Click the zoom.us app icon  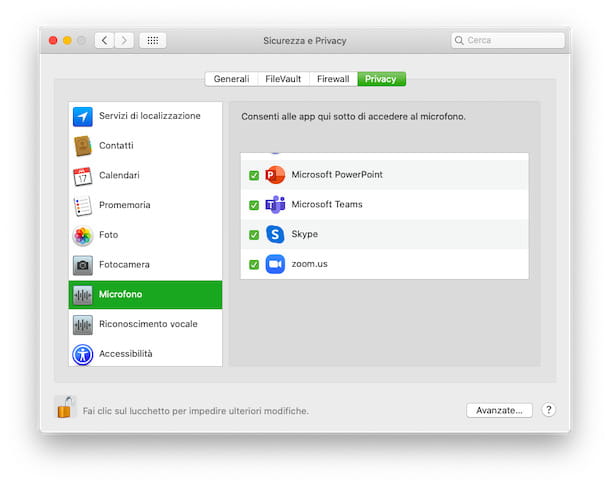point(275,264)
